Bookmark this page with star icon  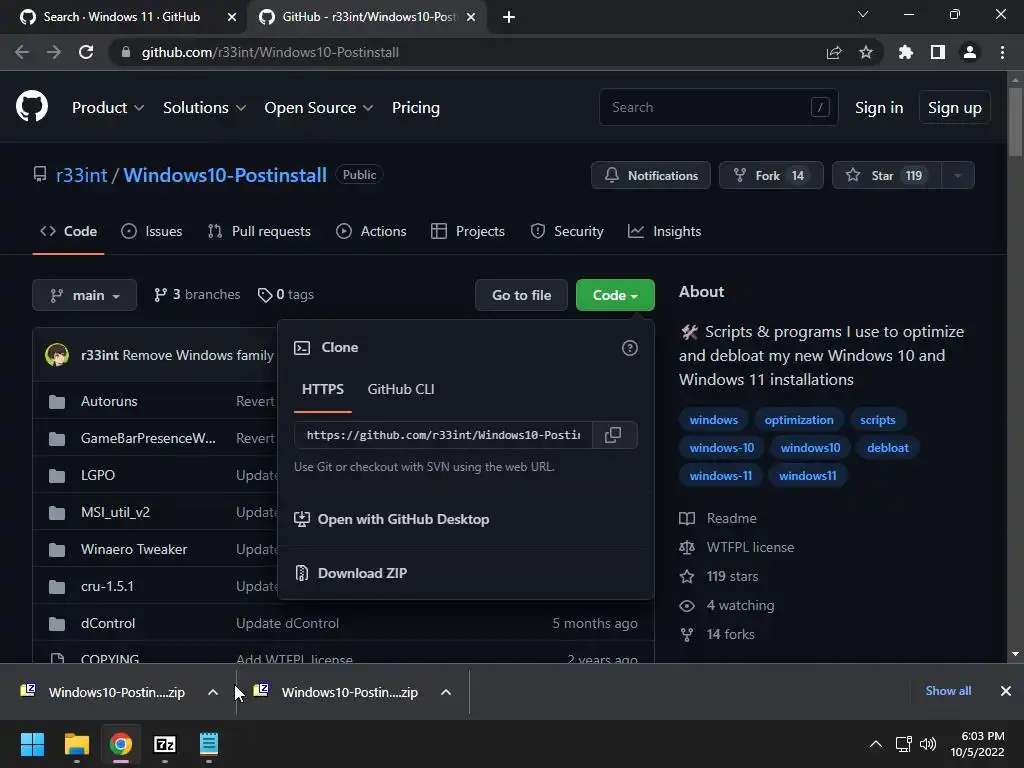pos(866,52)
